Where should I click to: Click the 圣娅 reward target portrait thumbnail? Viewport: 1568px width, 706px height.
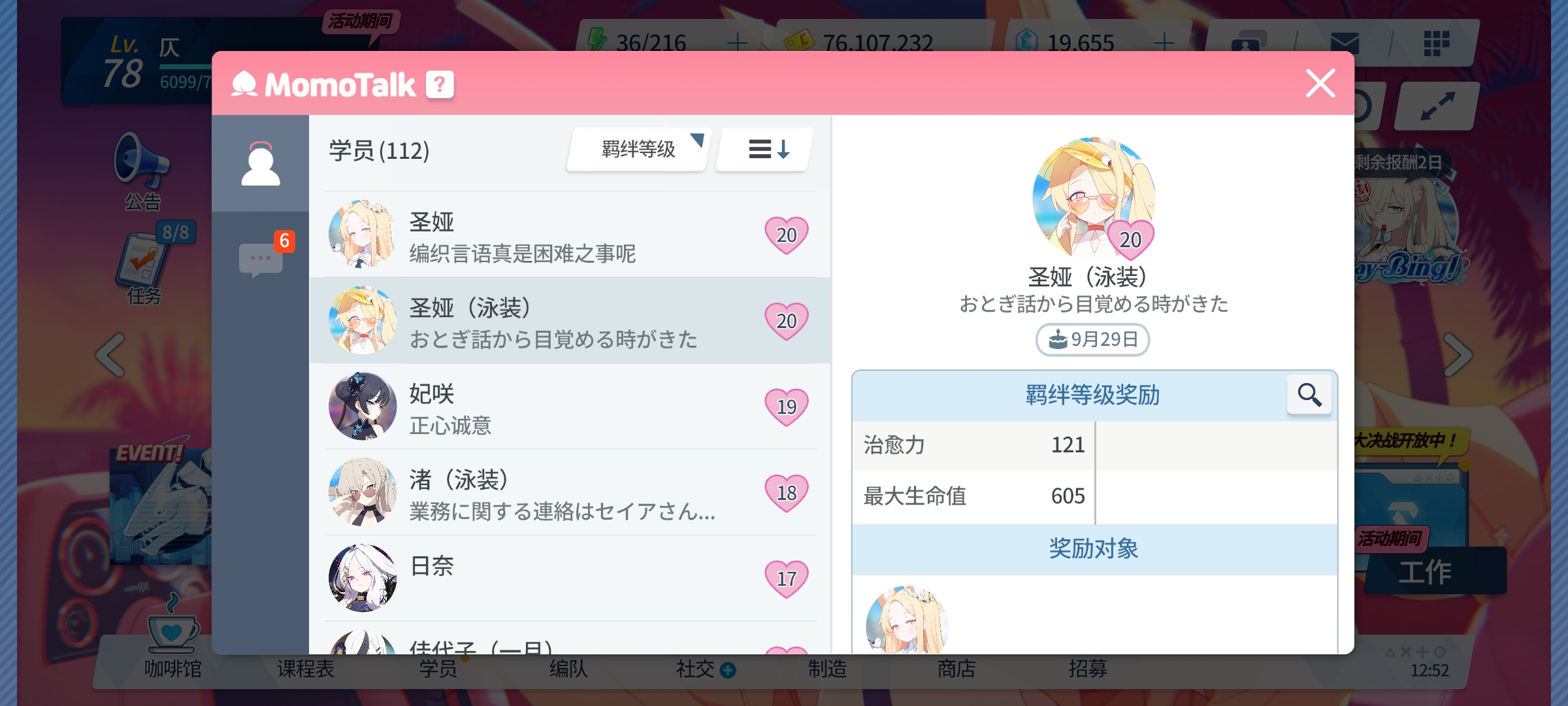point(907,620)
